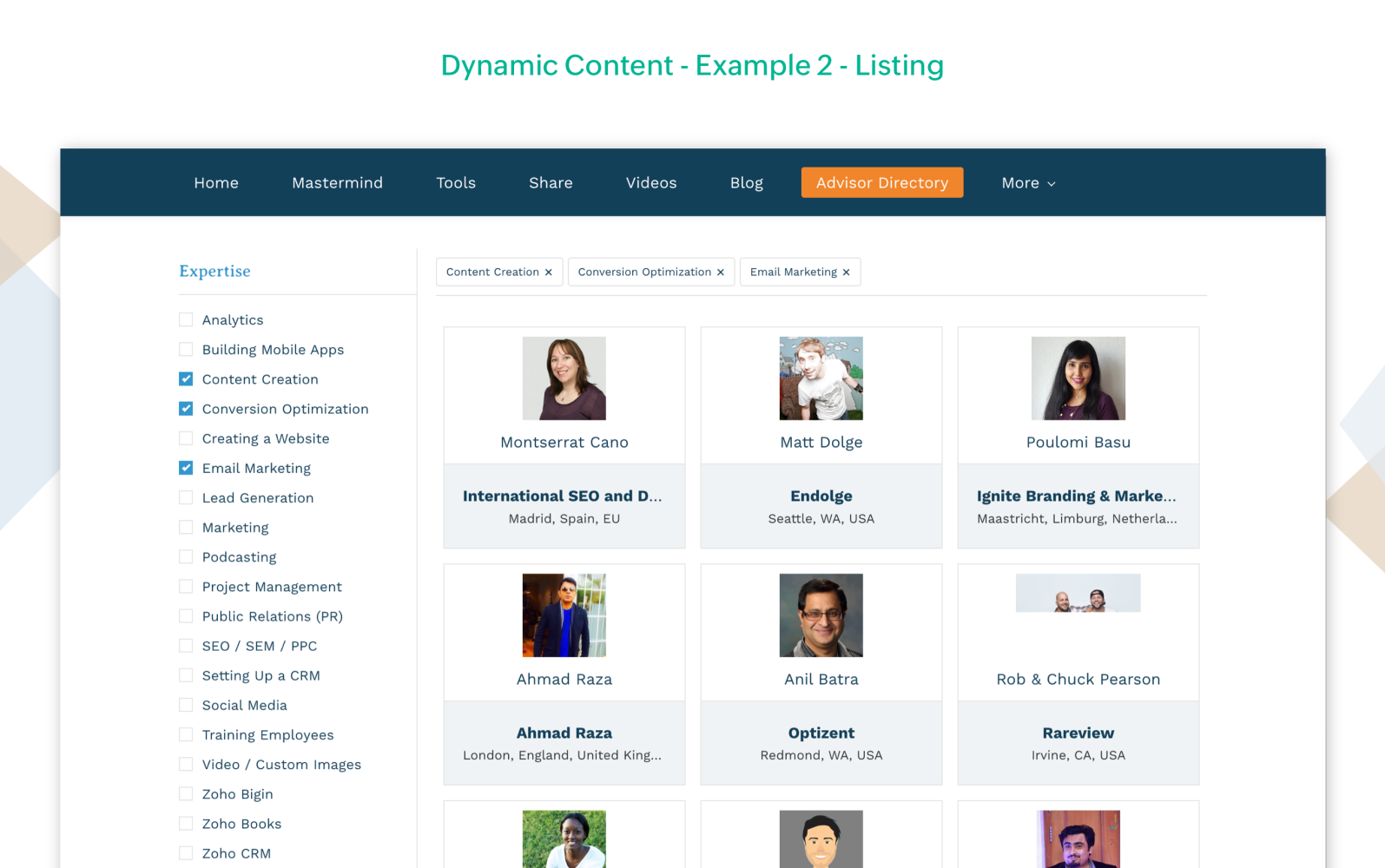Viewport: 1385px width, 868px height.
Task: Click the Montserrat Cano name link
Action: (564, 442)
